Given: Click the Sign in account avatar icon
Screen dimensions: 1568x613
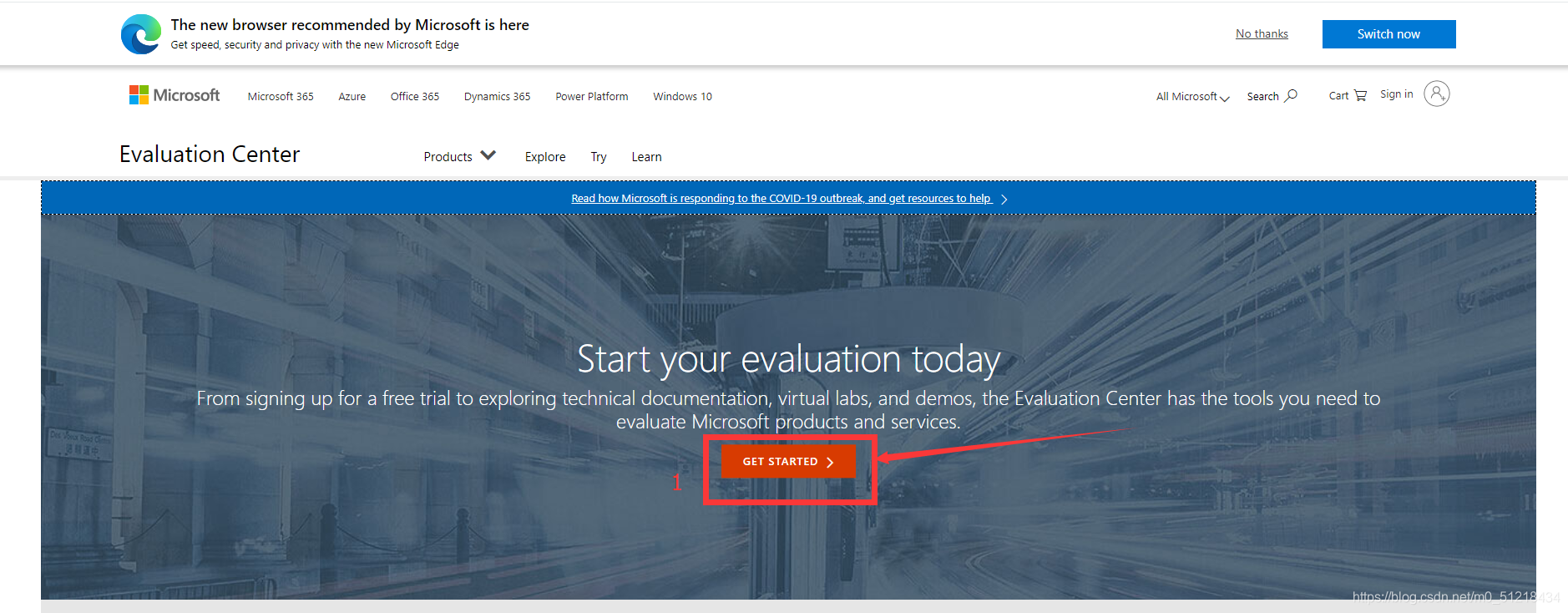Looking at the screenshot, I should (x=1437, y=94).
